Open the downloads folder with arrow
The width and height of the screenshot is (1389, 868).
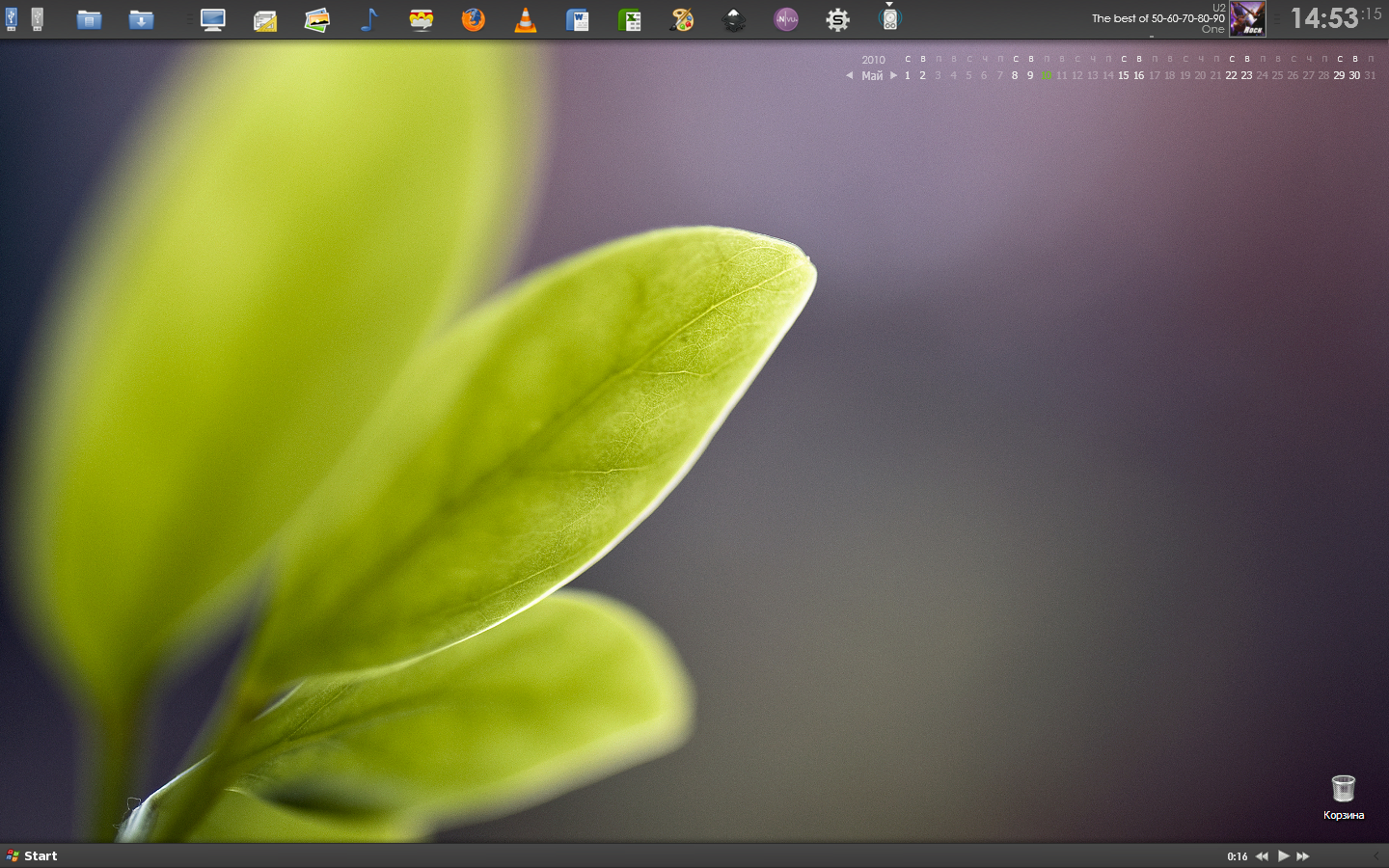click(x=142, y=19)
